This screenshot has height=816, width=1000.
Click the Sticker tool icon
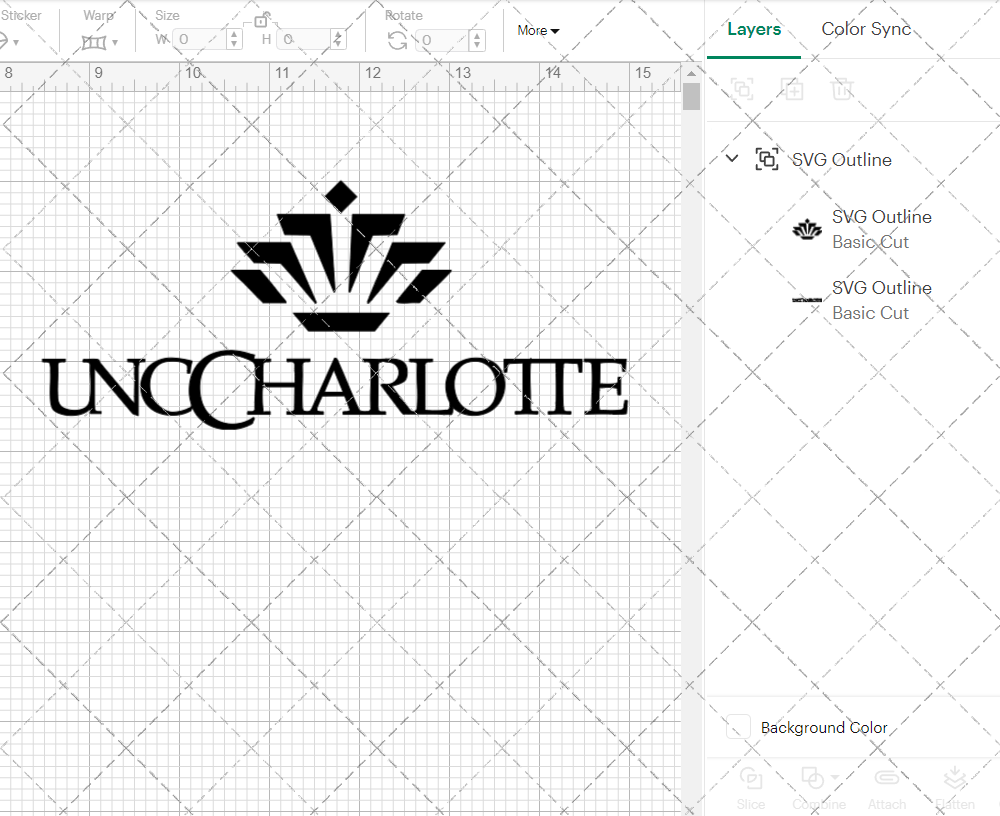coord(8,41)
